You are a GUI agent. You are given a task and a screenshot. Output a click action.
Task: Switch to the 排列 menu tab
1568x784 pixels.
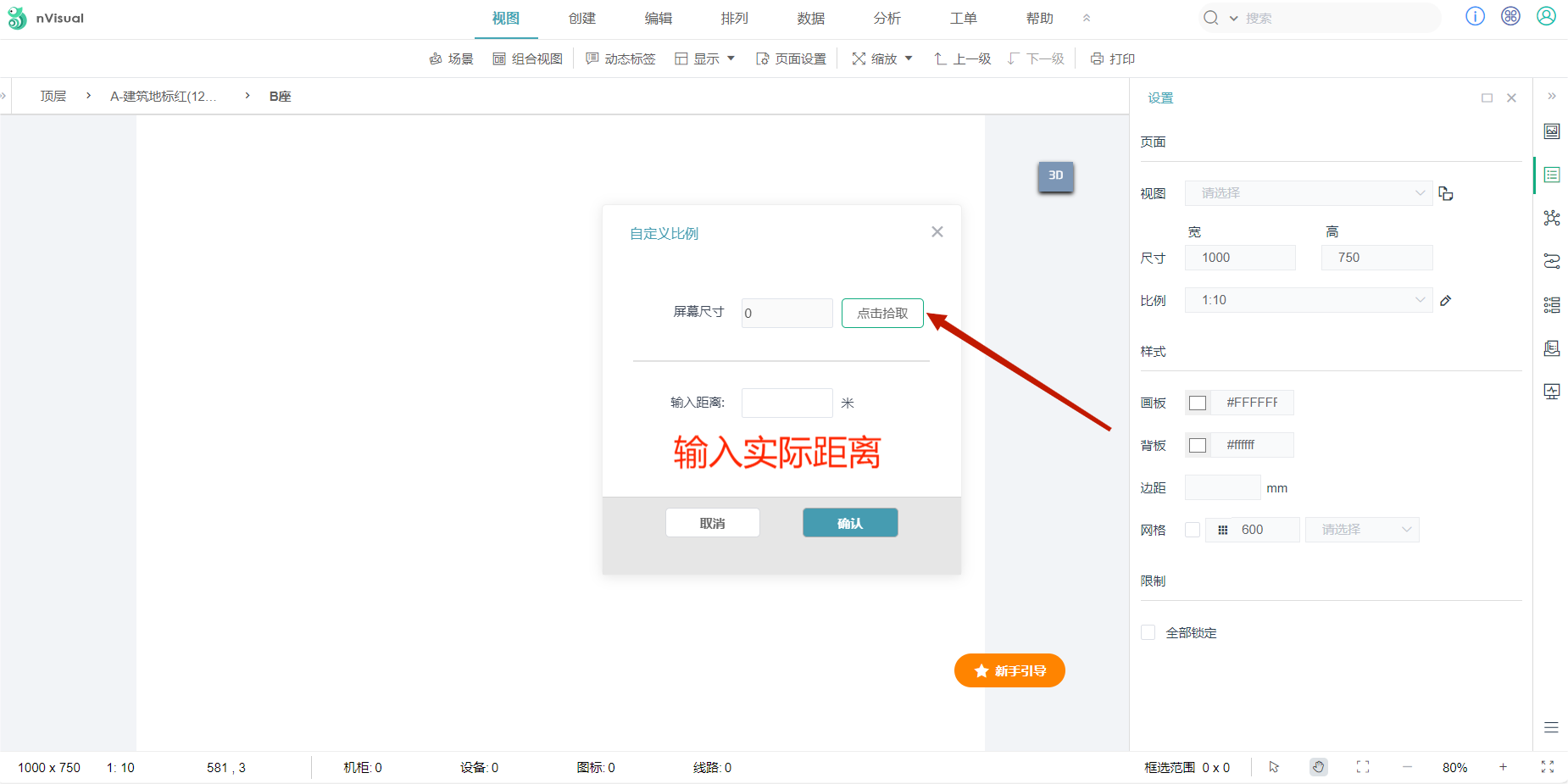click(735, 19)
